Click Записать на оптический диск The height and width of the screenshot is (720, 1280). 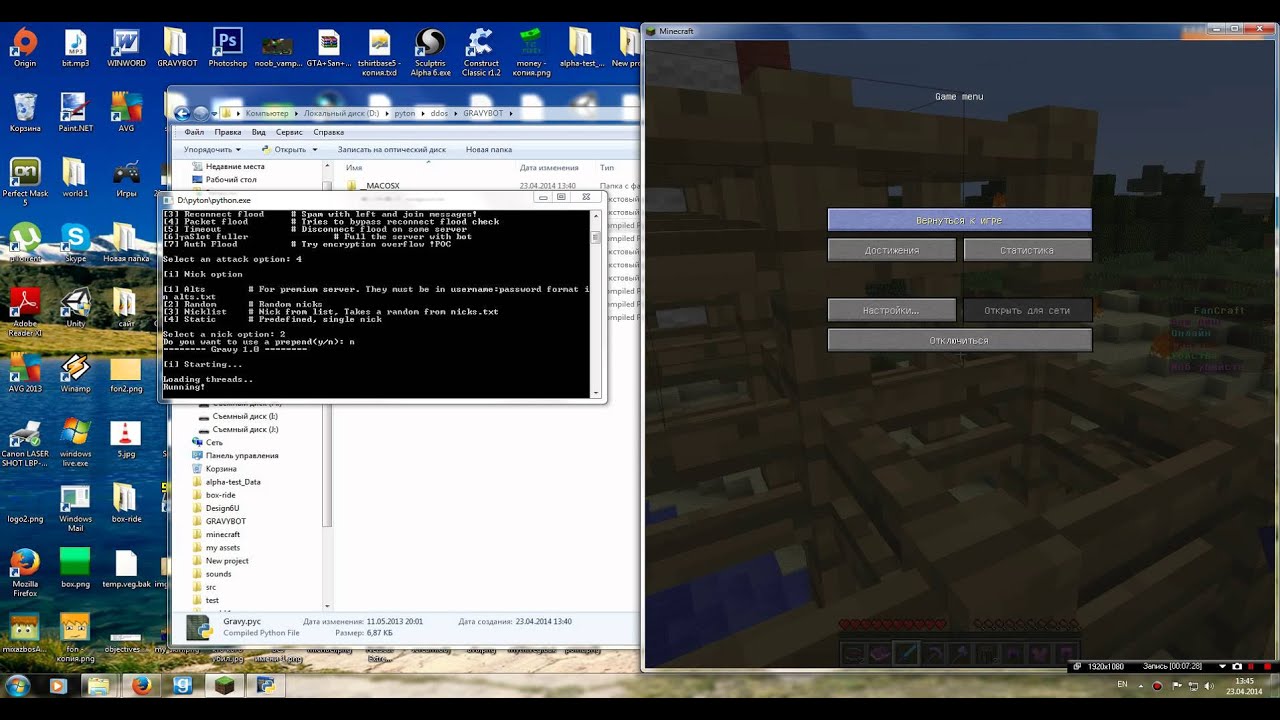click(392, 149)
